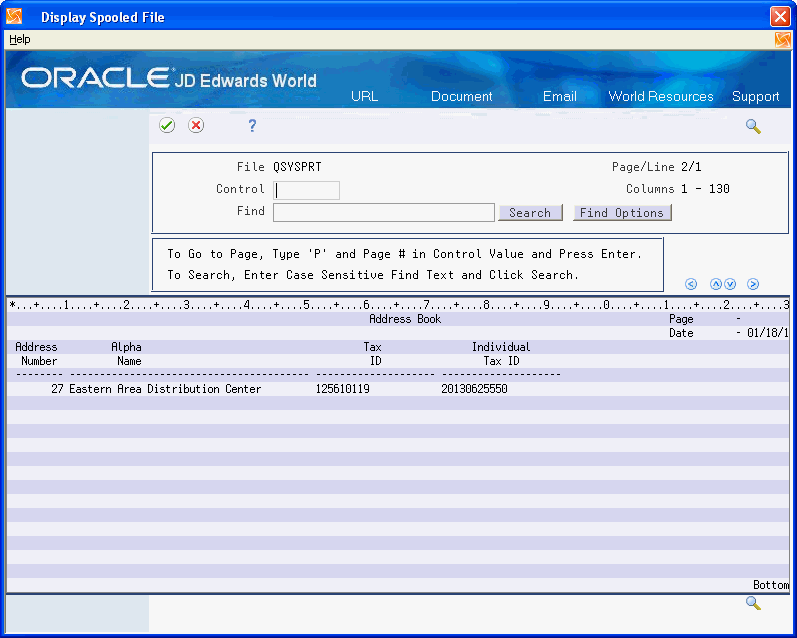
Task: Open the Email link in banner
Action: point(560,96)
